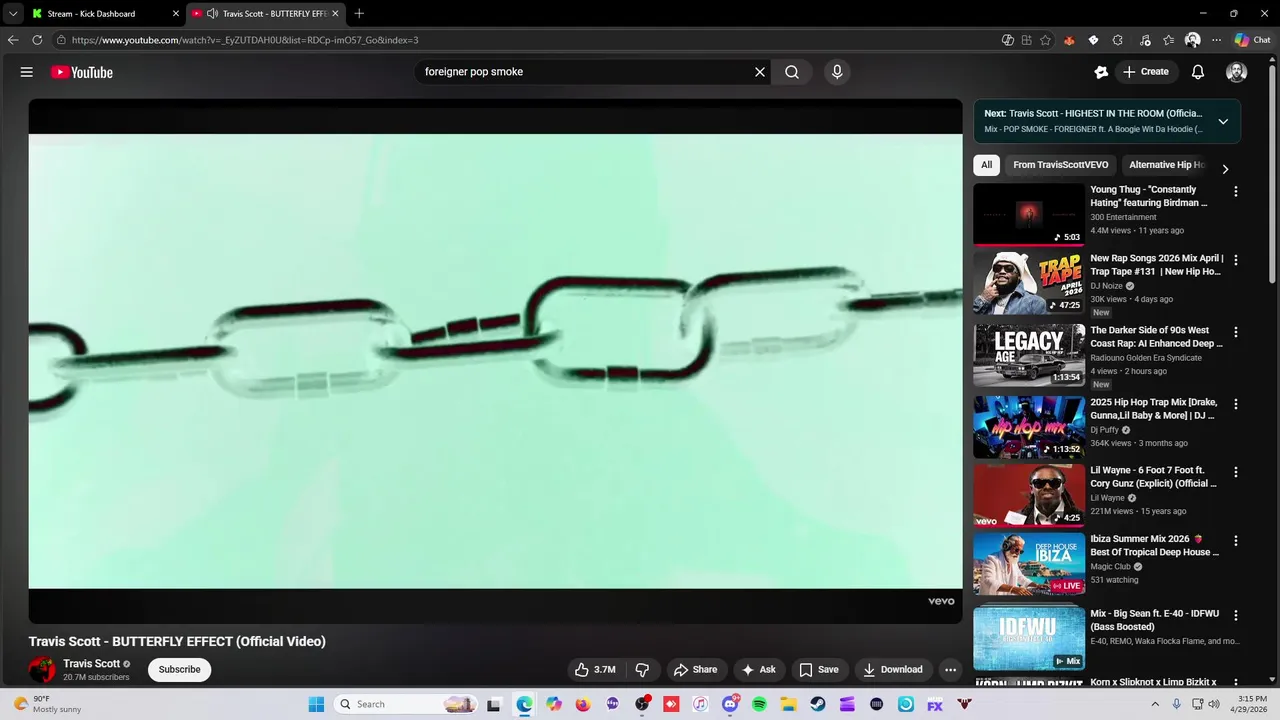
Task: Open the browser Settings and more ellipsis
Action: (x=1216, y=40)
